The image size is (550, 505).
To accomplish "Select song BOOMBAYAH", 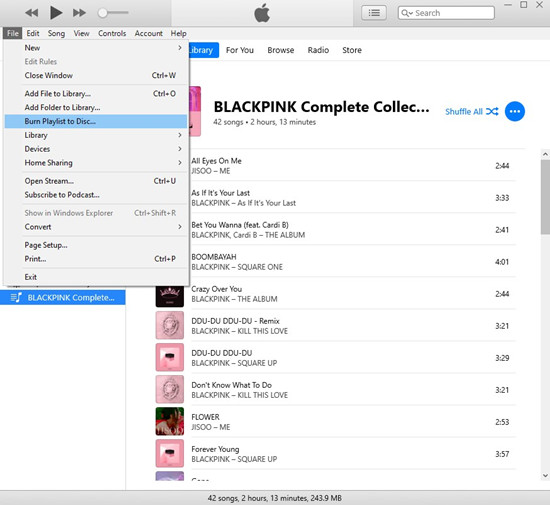I will tap(353, 262).
